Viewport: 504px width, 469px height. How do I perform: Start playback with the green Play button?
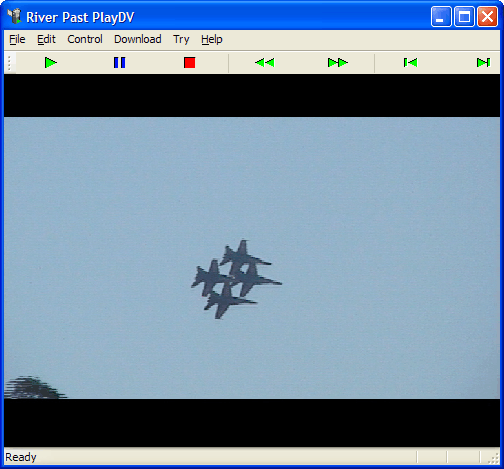click(x=51, y=62)
